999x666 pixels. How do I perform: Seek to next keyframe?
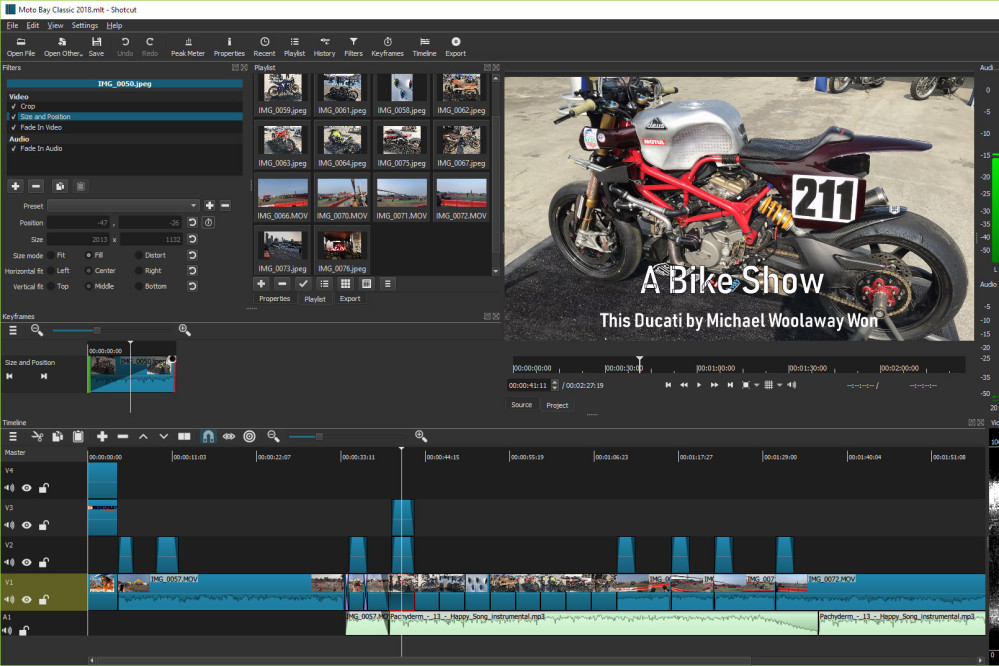pyautogui.click(x=43, y=376)
